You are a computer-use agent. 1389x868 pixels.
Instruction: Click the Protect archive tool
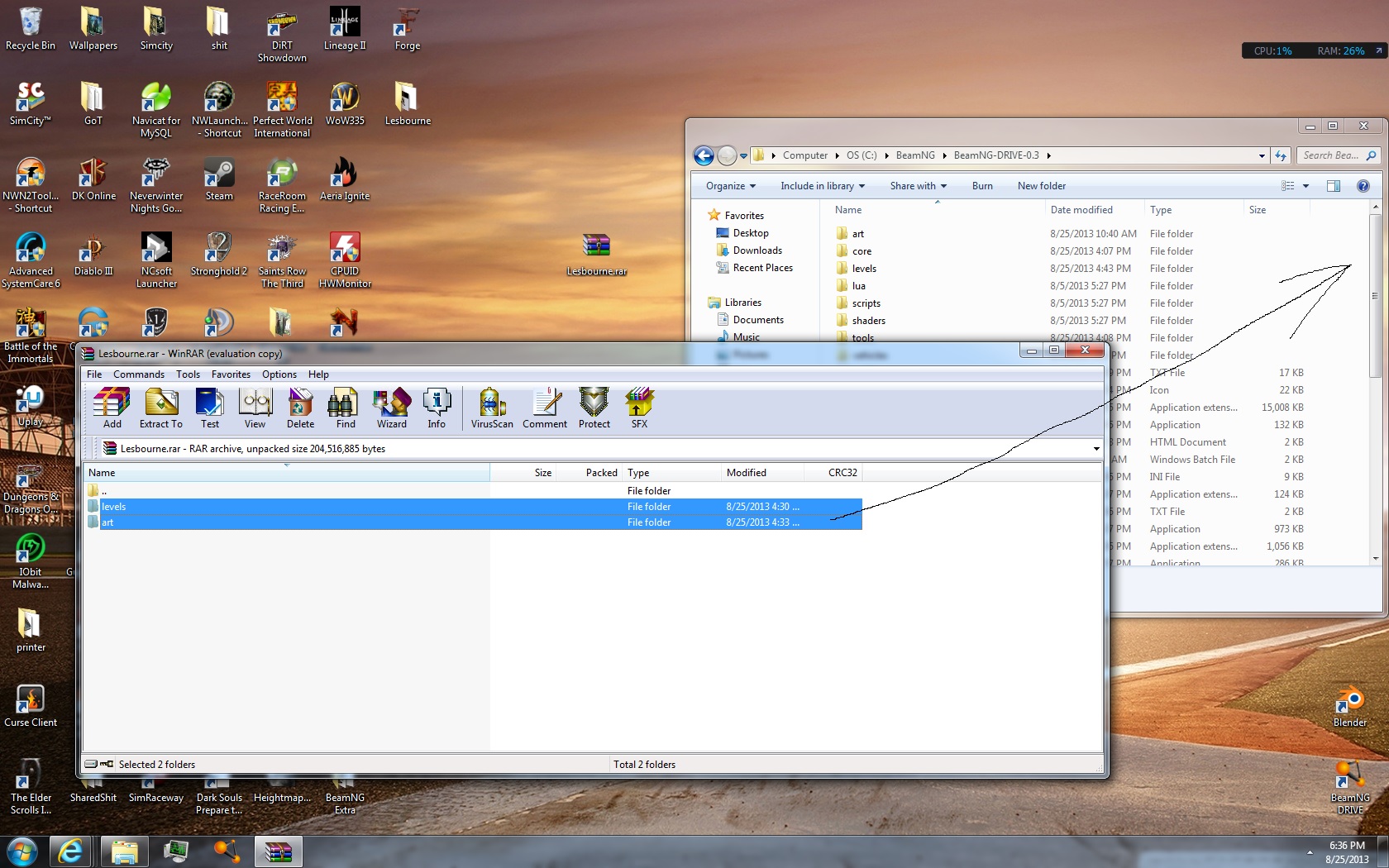point(594,408)
